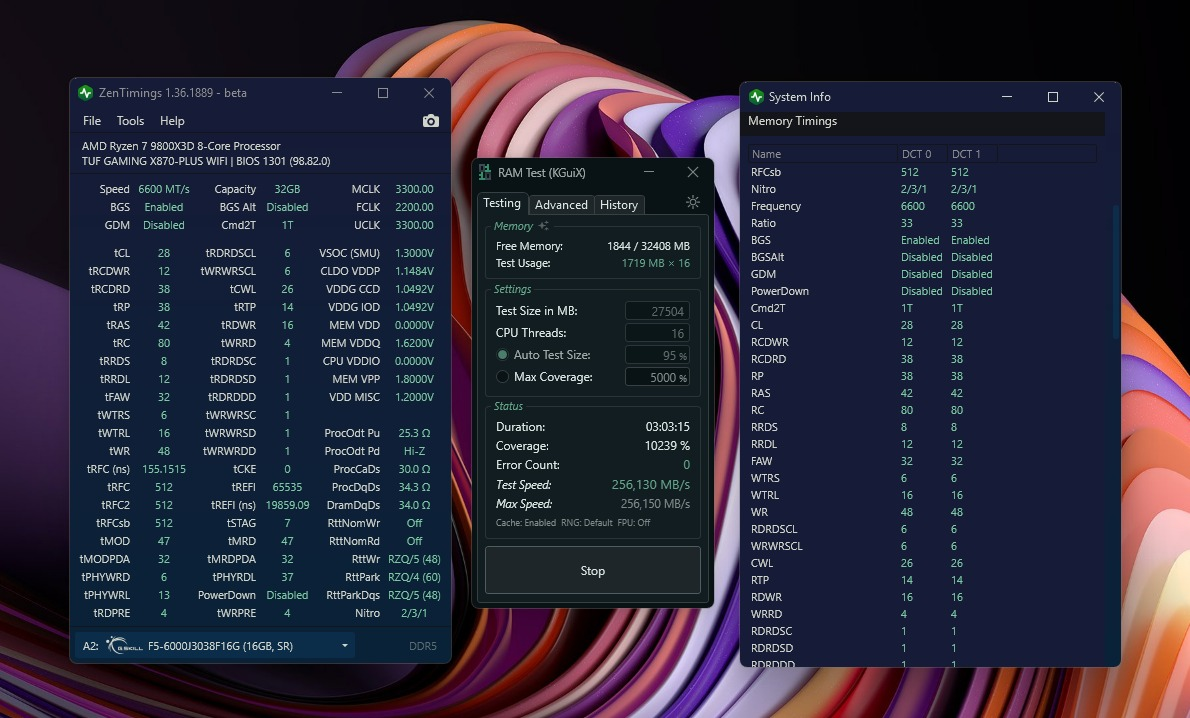The width and height of the screenshot is (1190, 718).
Task: Open the Tools menu in ZenTimings
Action: (130, 121)
